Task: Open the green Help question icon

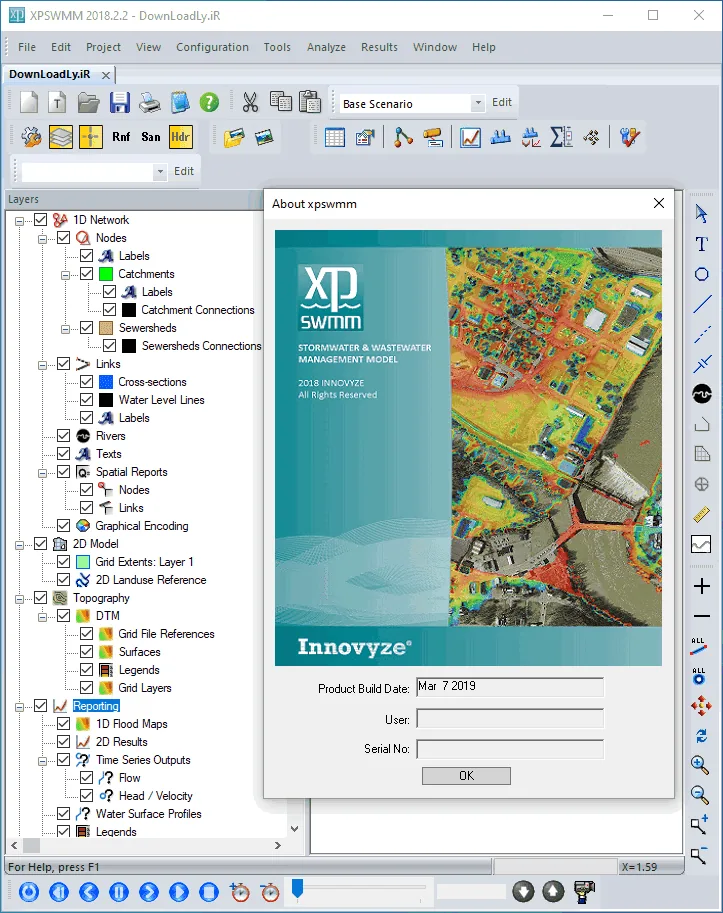Action: click(x=209, y=102)
